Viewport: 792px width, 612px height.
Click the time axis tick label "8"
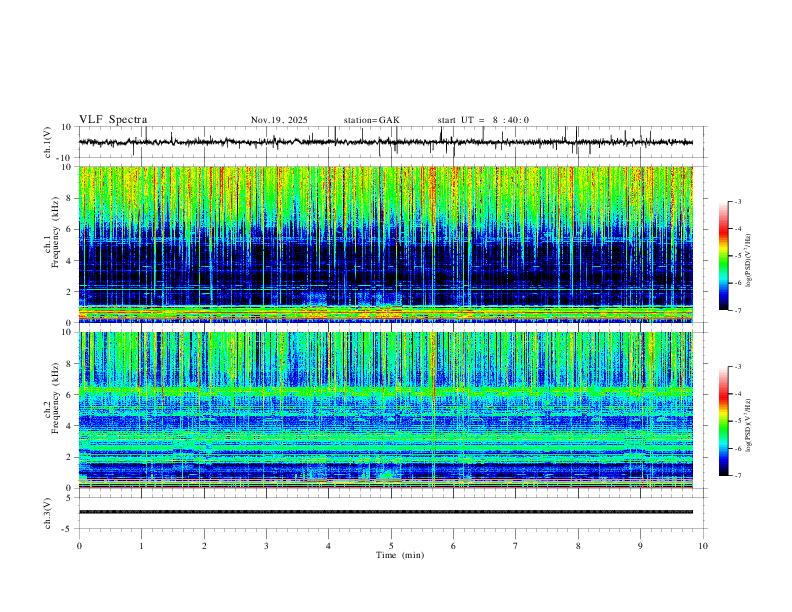tap(578, 546)
